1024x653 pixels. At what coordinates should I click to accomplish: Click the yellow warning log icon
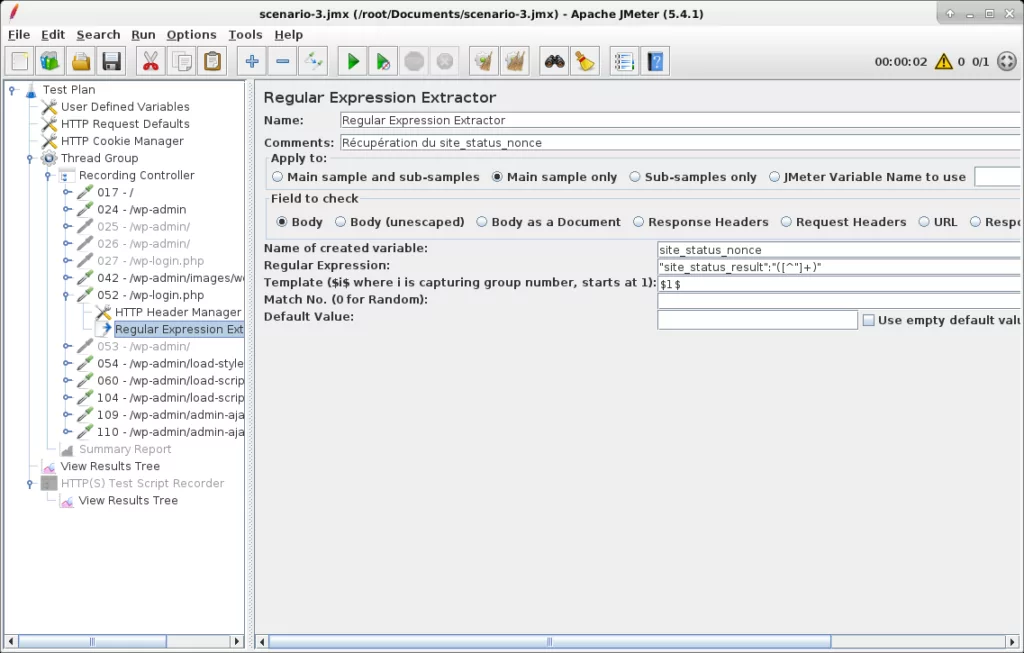pyautogui.click(x=943, y=62)
